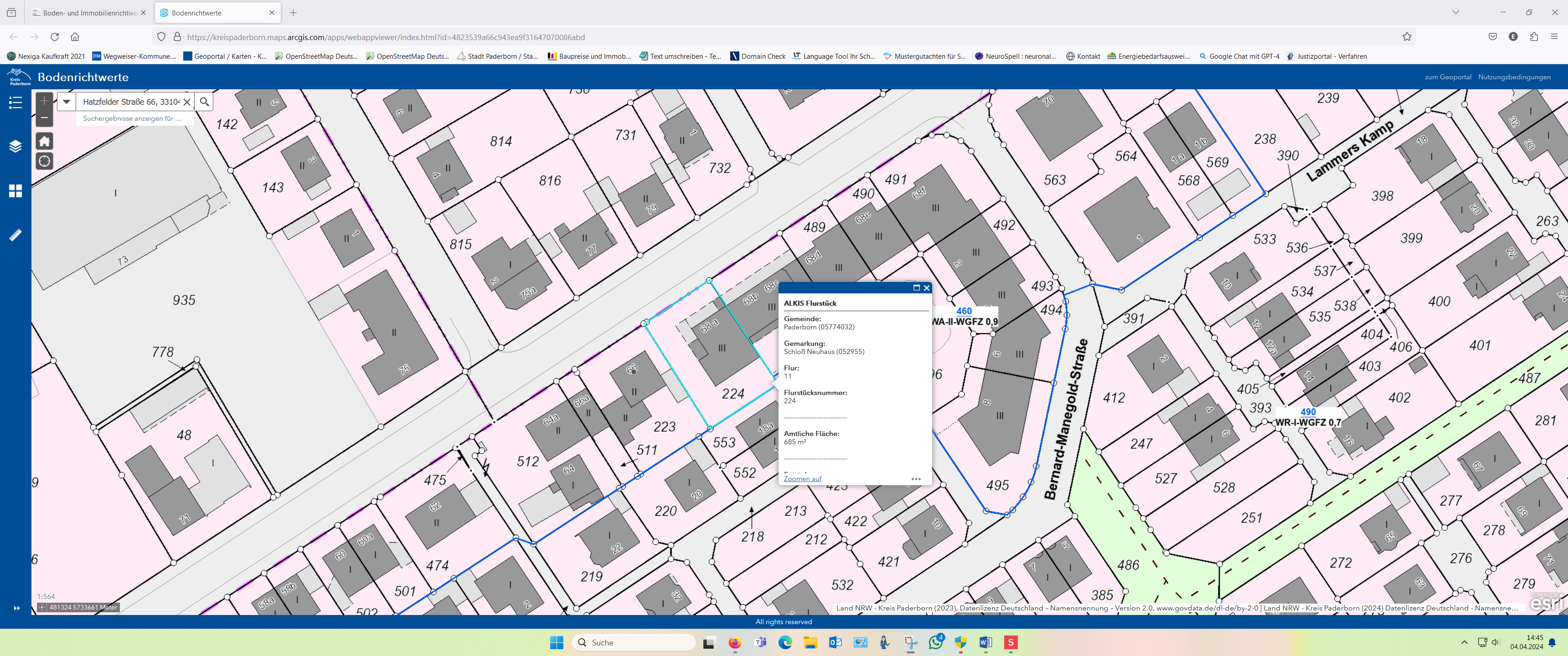Go back in browser history
This screenshot has width=1568, height=656.
pos(14,36)
